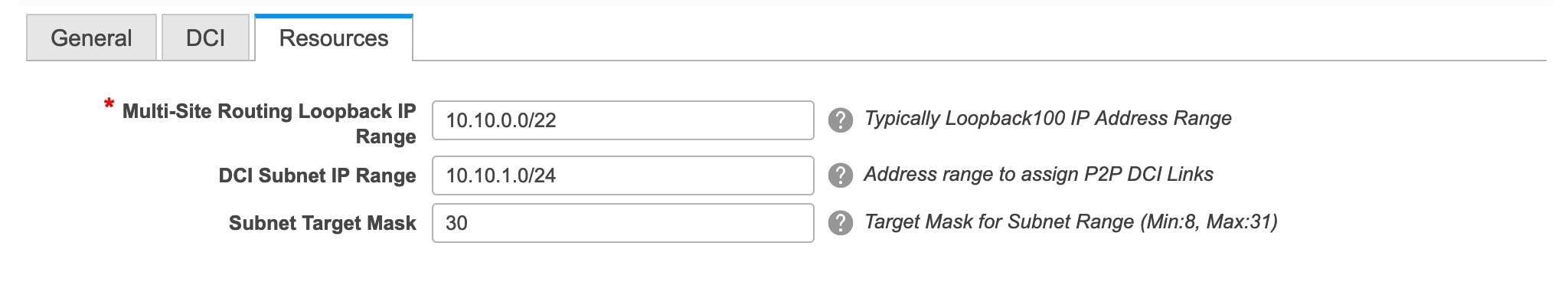Switch to the General tab
The height and width of the screenshot is (282, 1568).
tap(91, 38)
